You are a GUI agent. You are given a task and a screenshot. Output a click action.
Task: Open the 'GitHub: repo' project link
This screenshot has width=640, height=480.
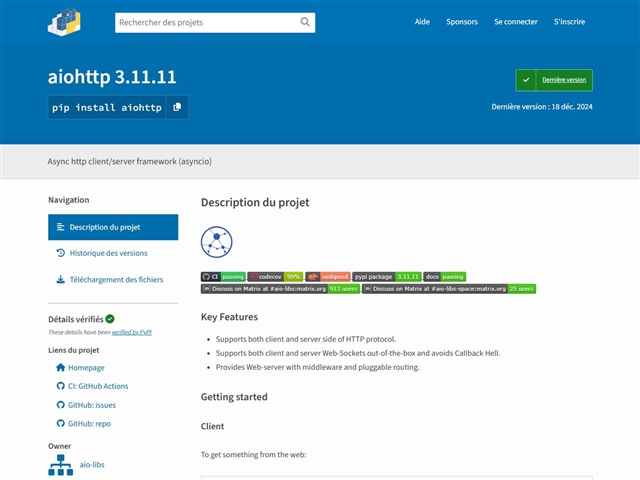click(x=89, y=424)
